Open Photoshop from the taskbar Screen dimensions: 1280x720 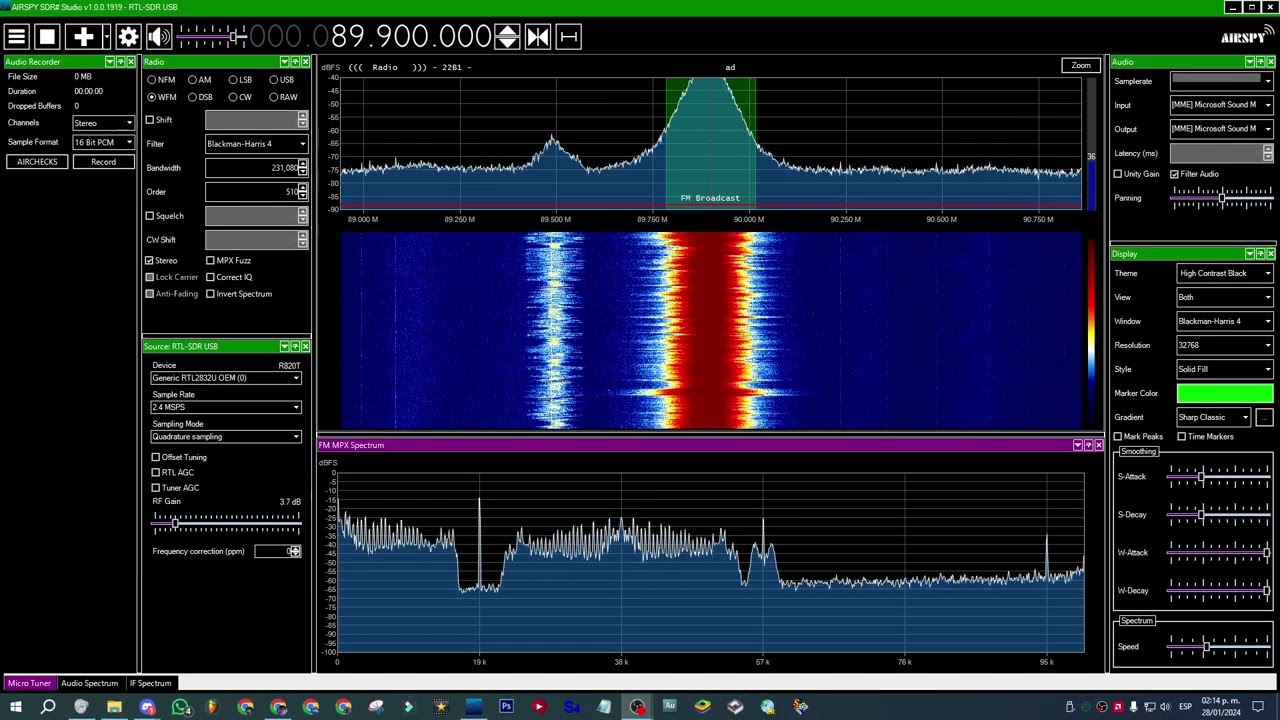pyautogui.click(x=506, y=707)
